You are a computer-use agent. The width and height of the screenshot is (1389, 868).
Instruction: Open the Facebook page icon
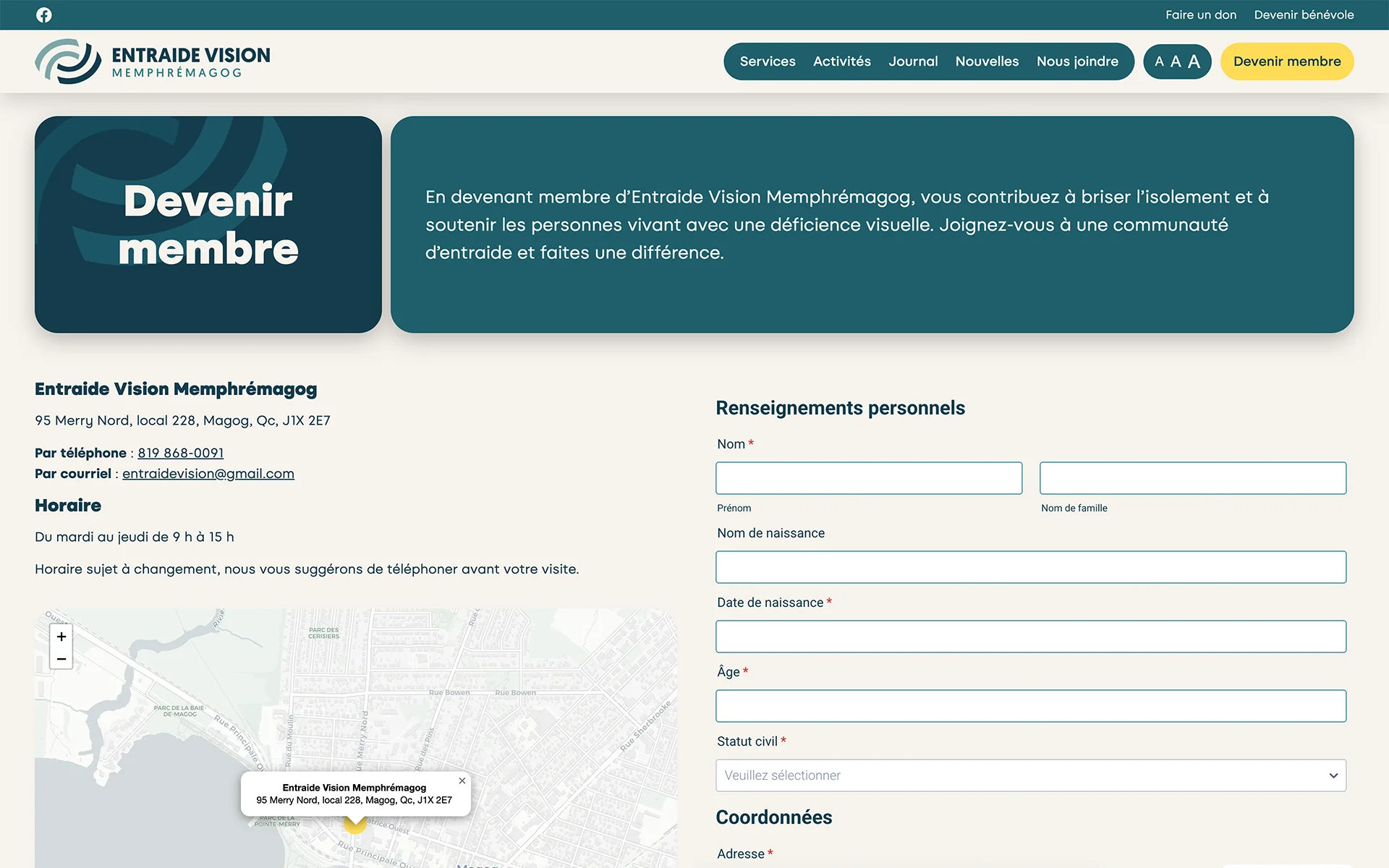(x=44, y=15)
